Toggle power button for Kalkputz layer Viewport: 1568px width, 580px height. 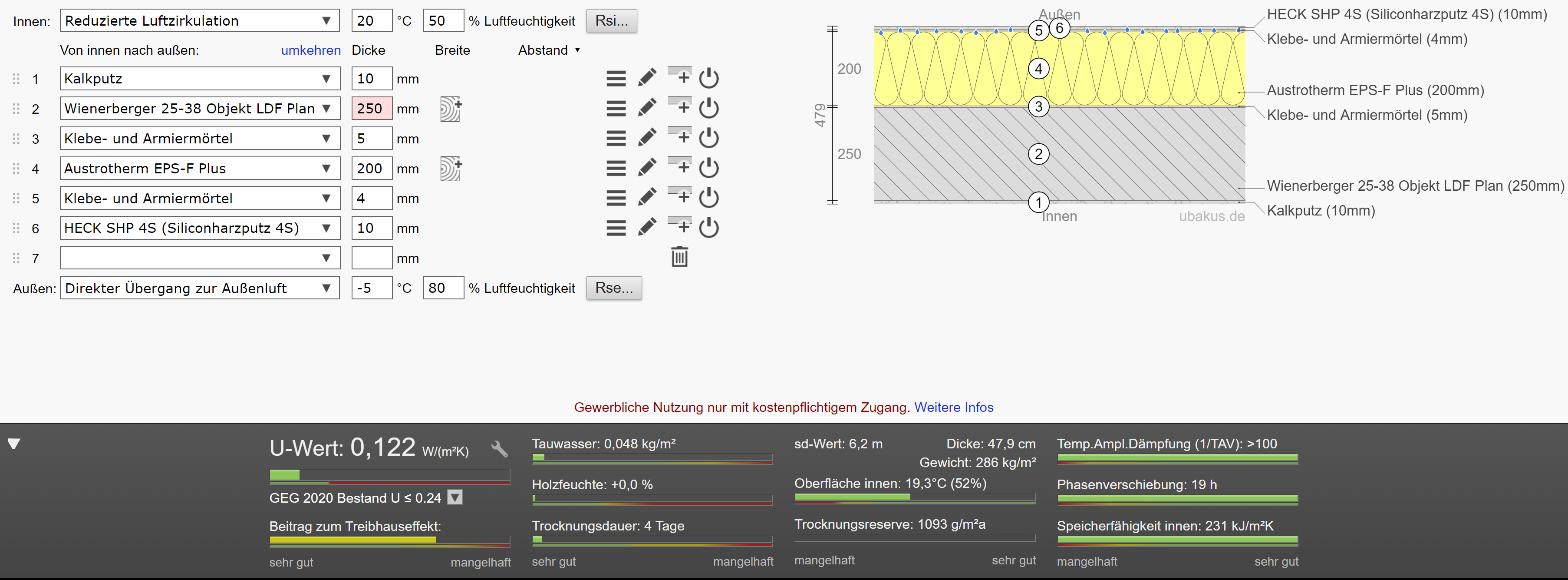[708, 78]
